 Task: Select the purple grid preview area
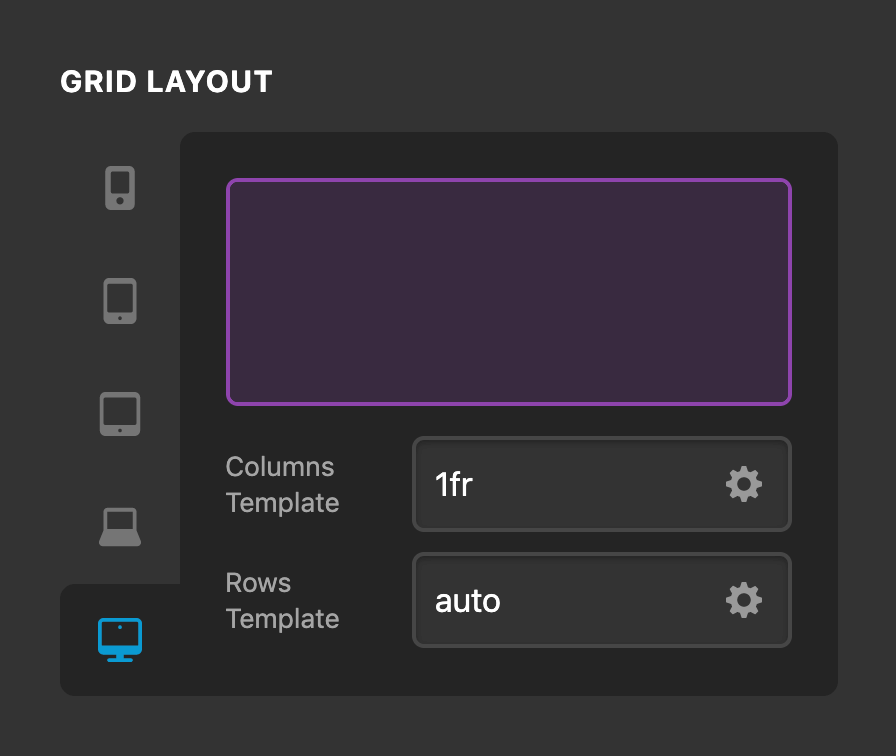[x=509, y=292]
